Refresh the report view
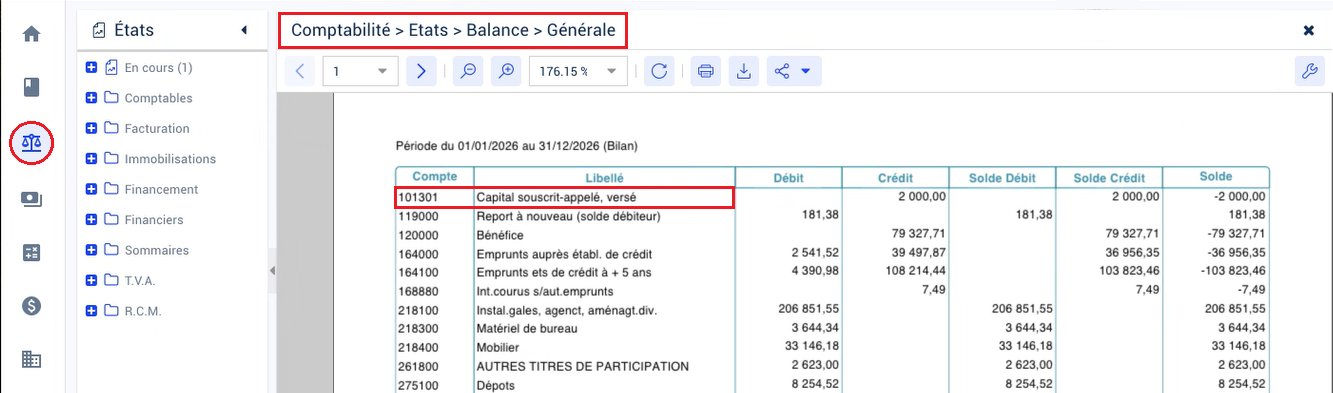 [x=659, y=71]
